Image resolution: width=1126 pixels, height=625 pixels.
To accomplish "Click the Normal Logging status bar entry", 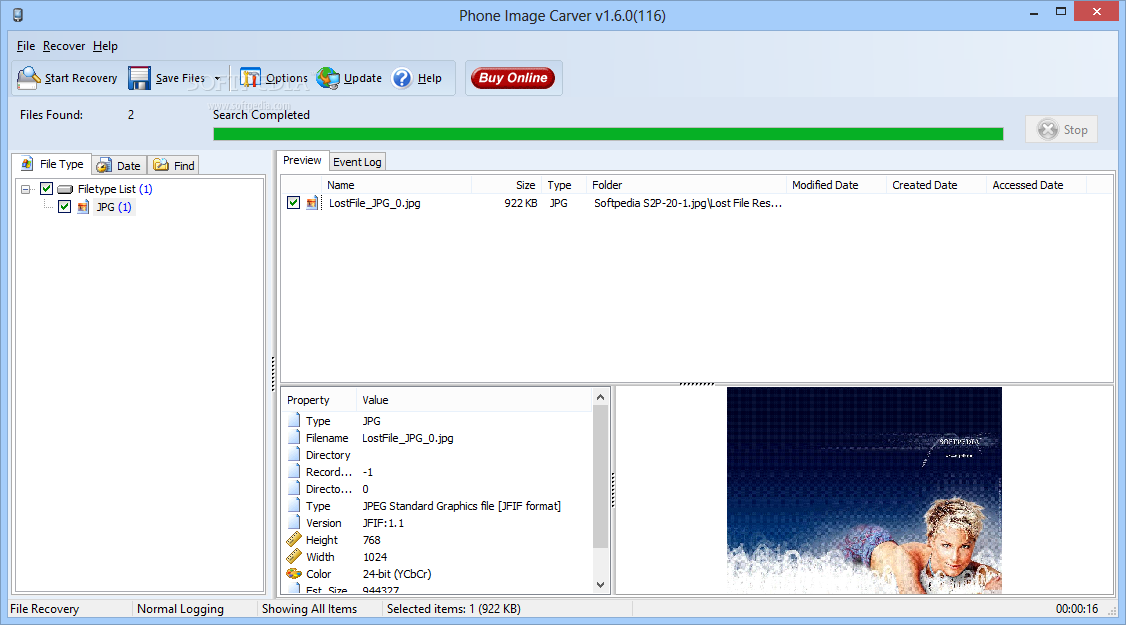I will pyautogui.click(x=180, y=609).
